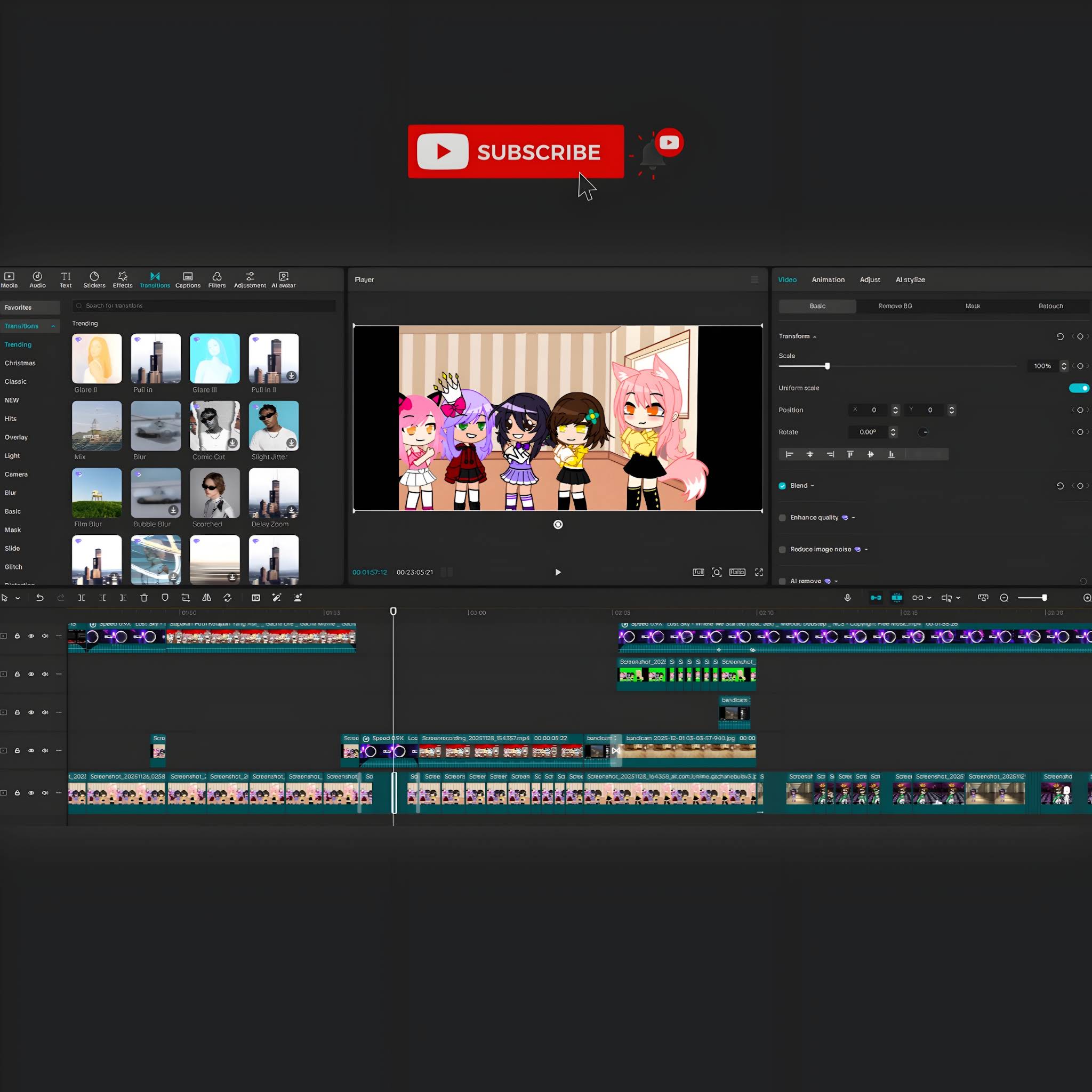Select the Glitch transitions category
Screen dimensions: 1092x1092
13,567
